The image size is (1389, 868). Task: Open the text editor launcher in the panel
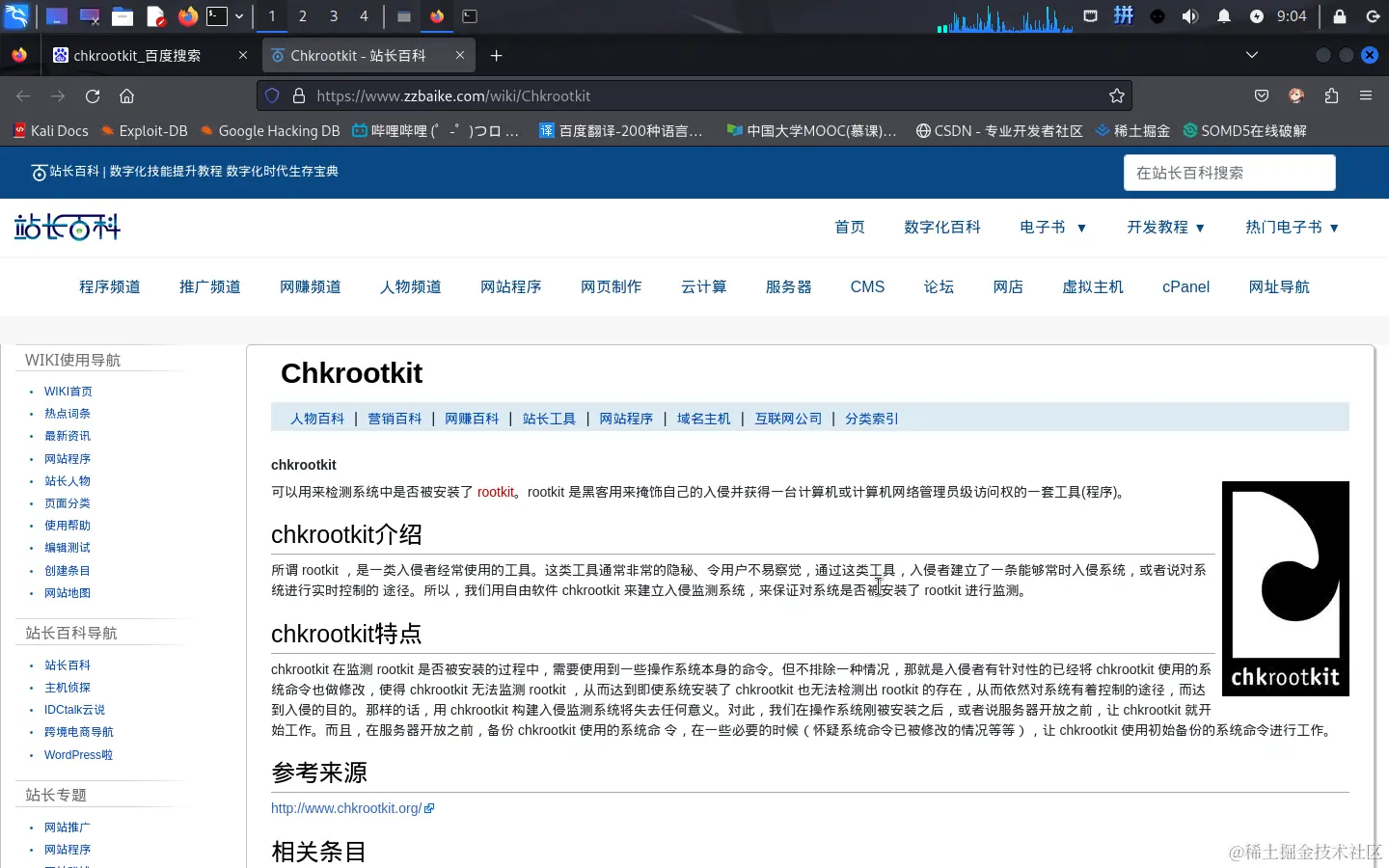[x=155, y=16]
